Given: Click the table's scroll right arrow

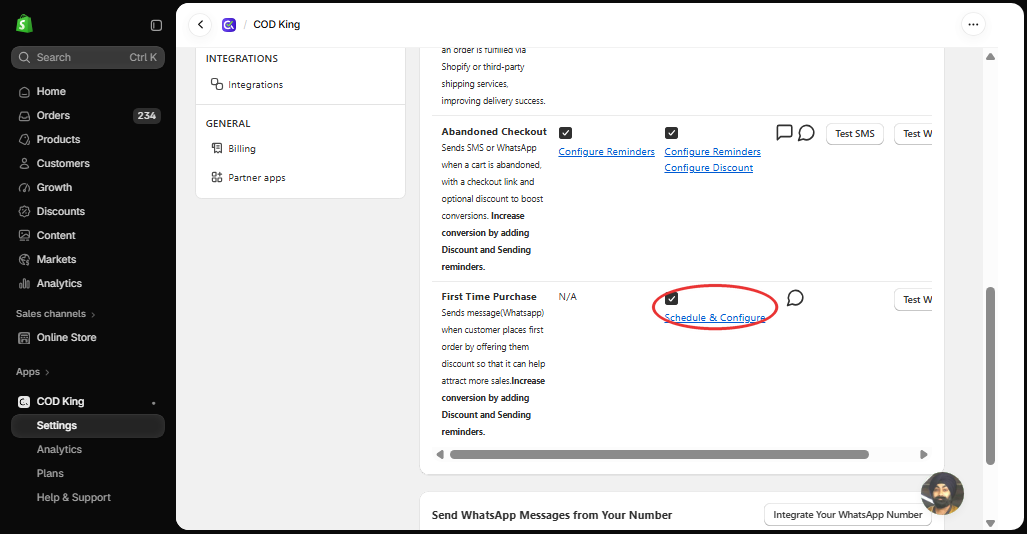Looking at the screenshot, I should coord(924,455).
